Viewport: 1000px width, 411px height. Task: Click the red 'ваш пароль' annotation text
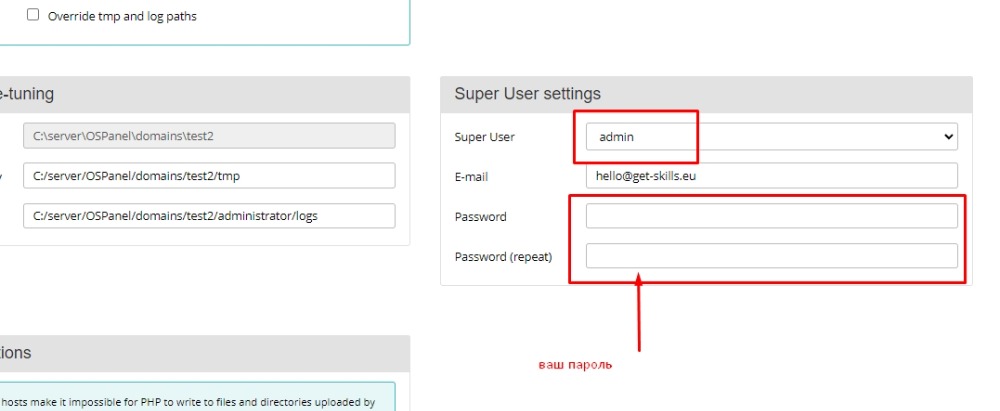(x=575, y=366)
